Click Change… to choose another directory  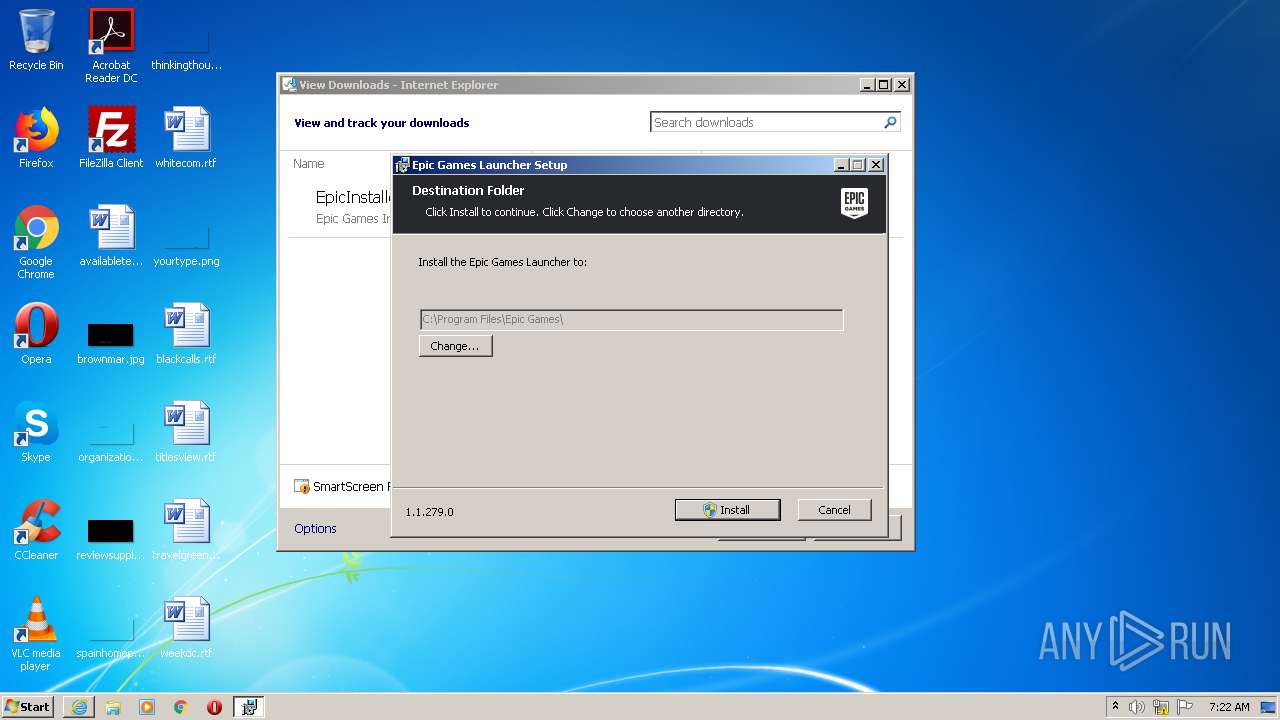point(455,346)
